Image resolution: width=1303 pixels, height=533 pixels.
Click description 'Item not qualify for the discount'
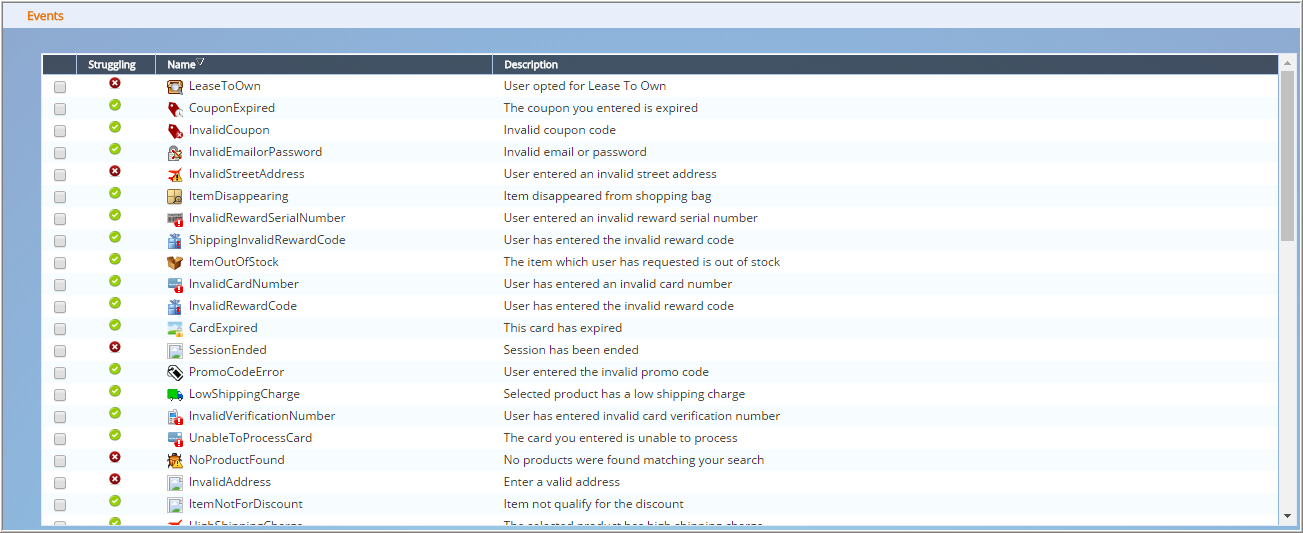click(x=594, y=504)
